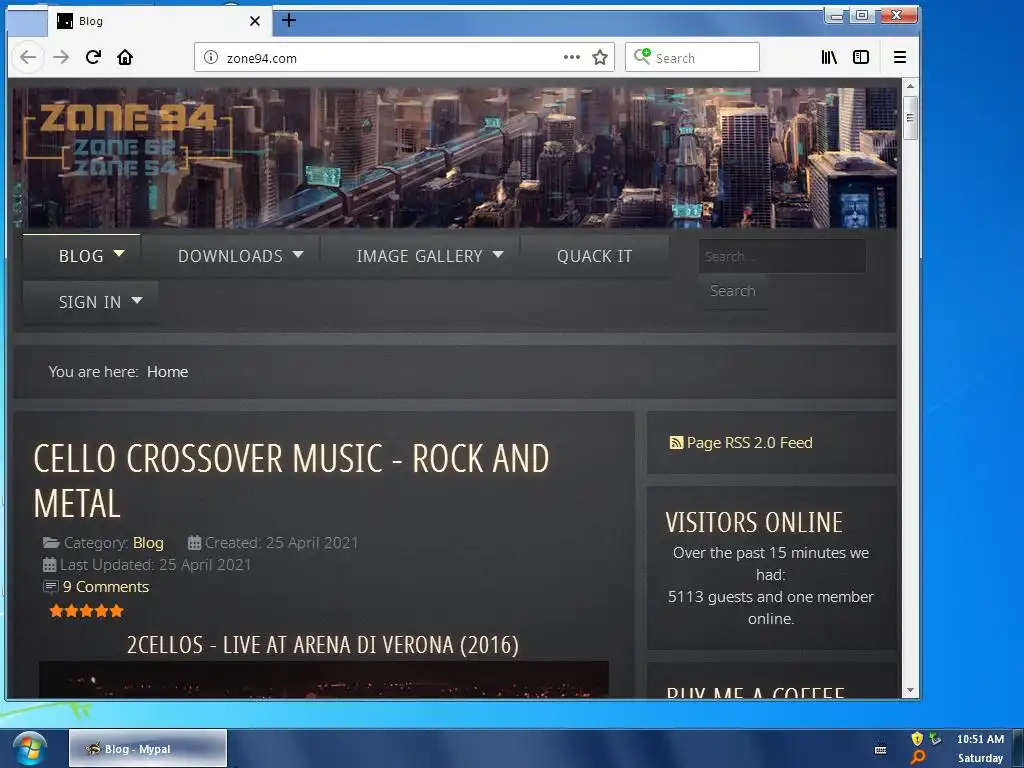
Task: Click the orange RSS feed icon
Action: point(677,443)
